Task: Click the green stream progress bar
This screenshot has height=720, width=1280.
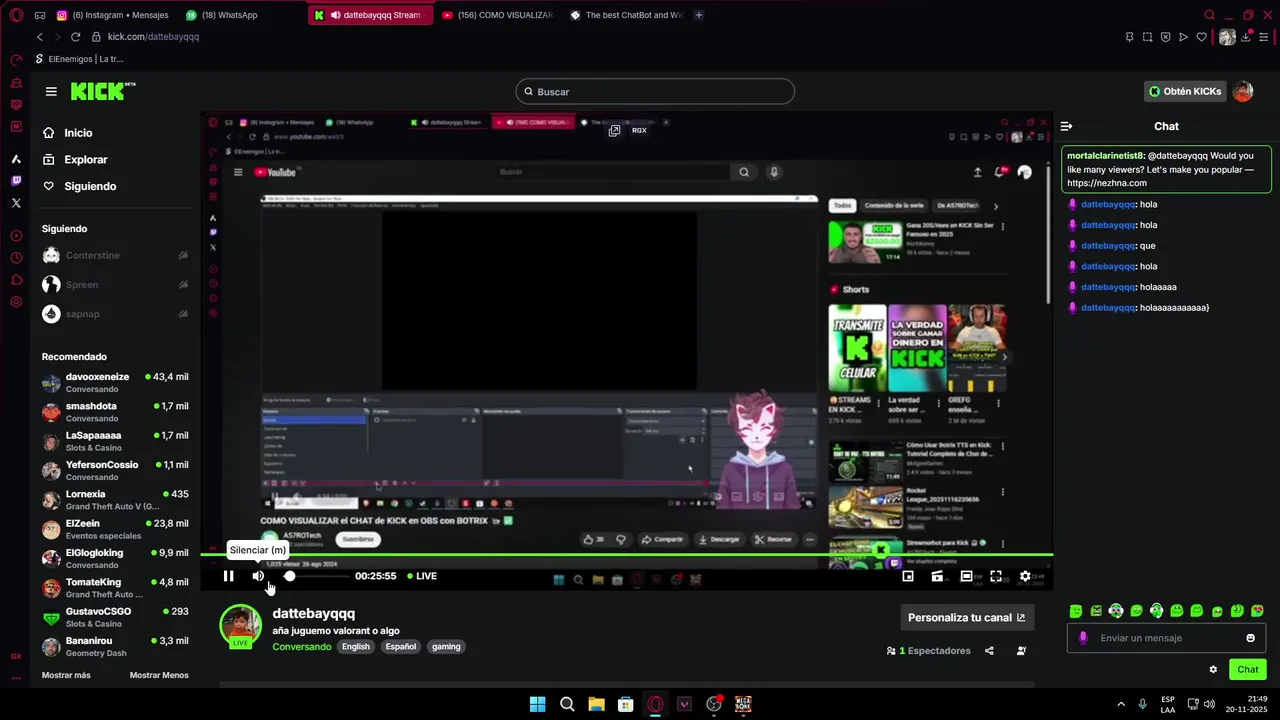Action: [x=627, y=554]
